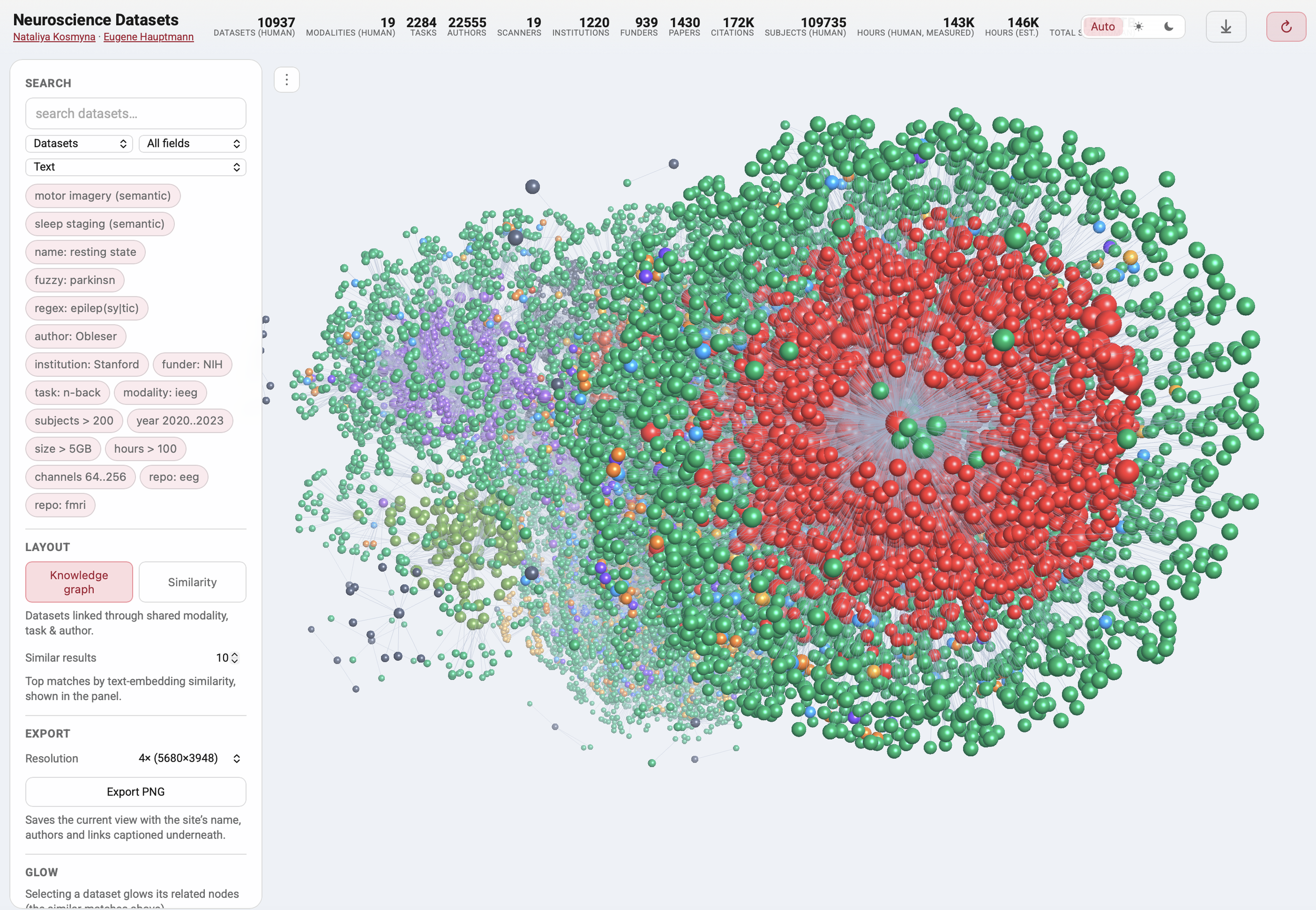This screenshot has height=910, width=1316.
Task: Select the regex: epilep(sy|tic) chip
Action: [87, 308]
